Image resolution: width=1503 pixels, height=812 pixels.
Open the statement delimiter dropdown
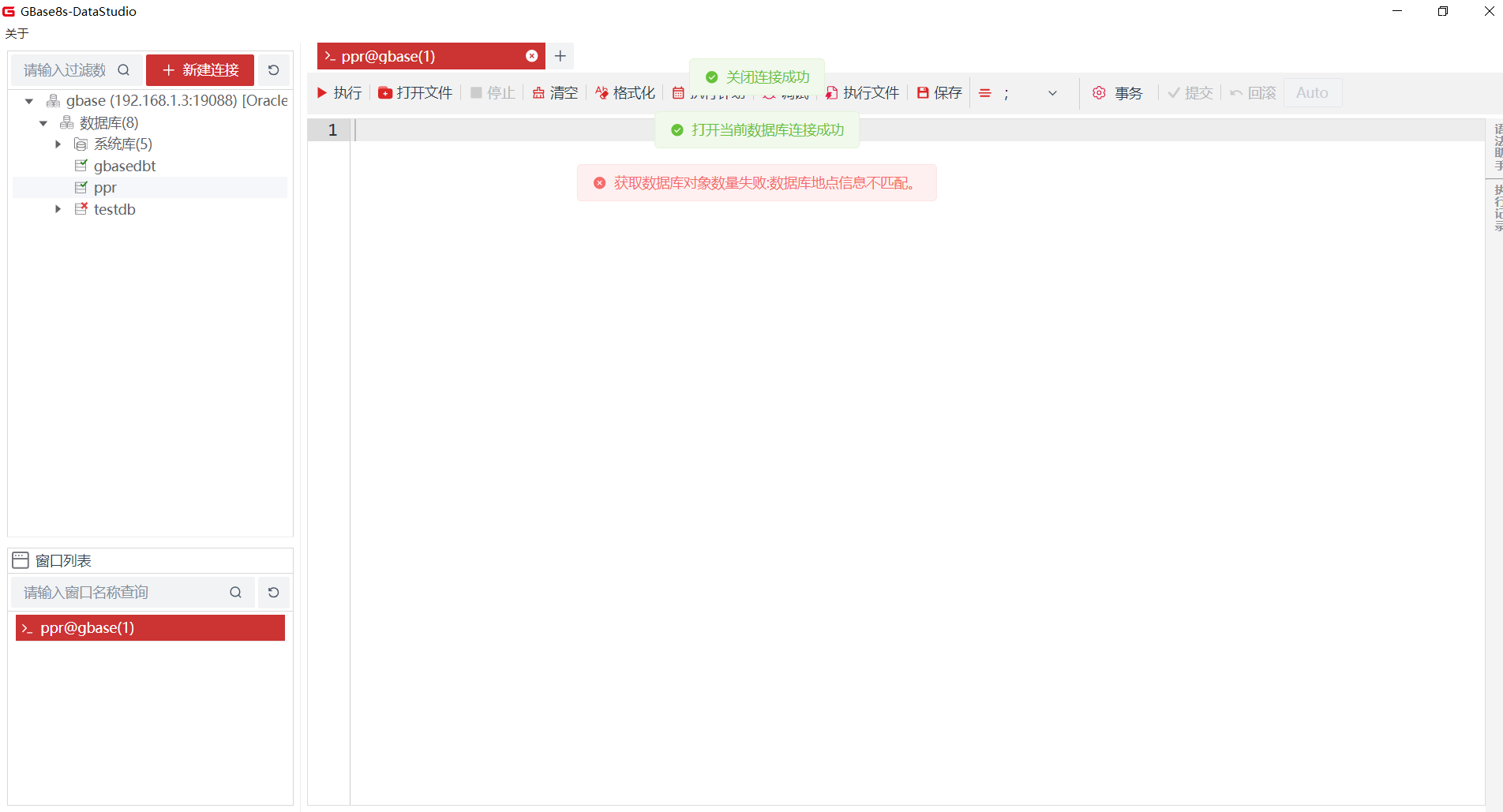(x=1052, y=93)
